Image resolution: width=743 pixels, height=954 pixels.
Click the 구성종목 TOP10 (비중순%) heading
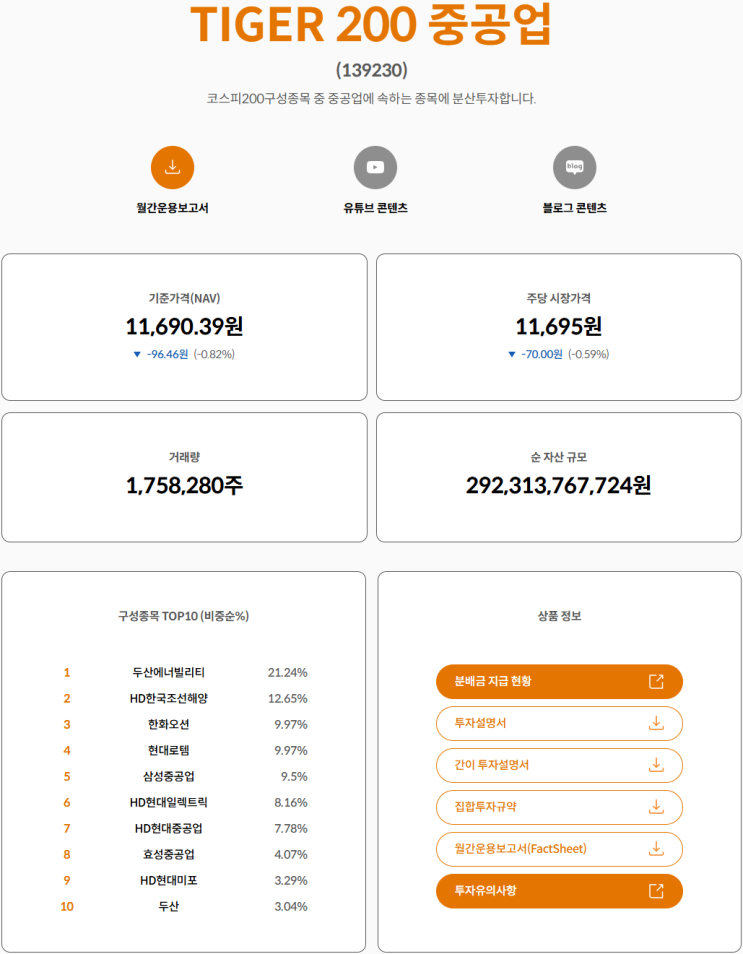coord(183,616)
